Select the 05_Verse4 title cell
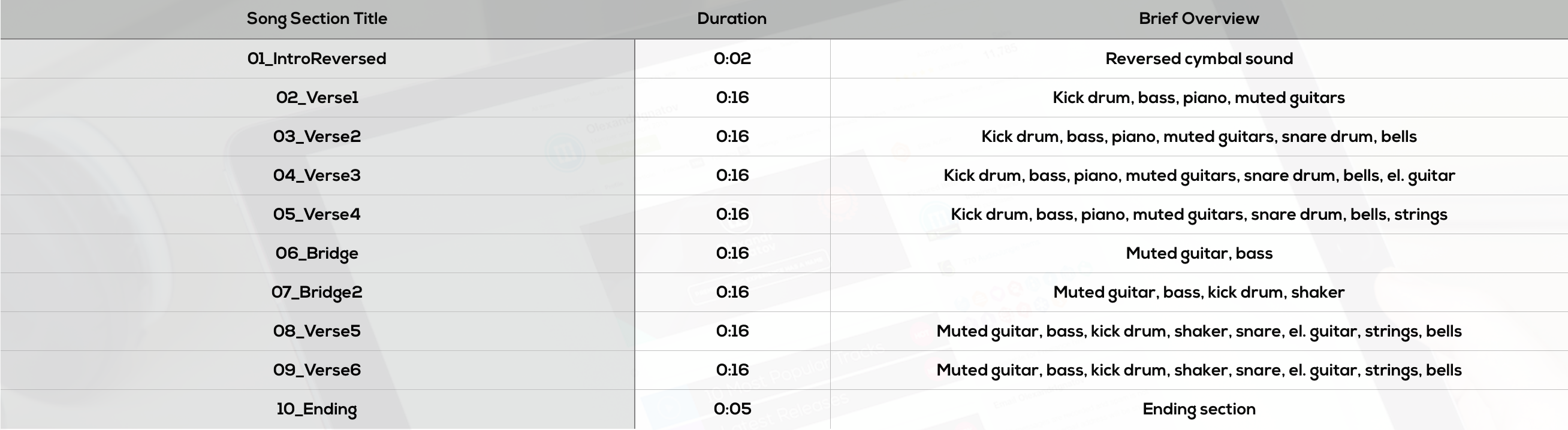Viewport: 1568px width, 430px height. pyautogui.click(x=316, y=214)
